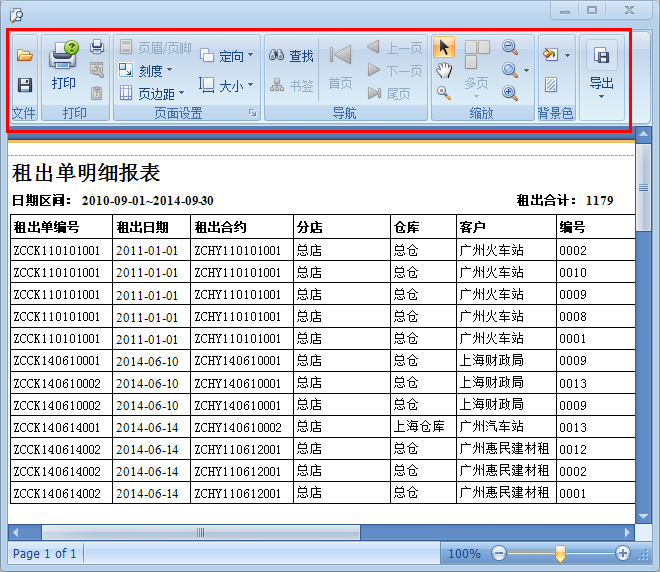Click the vertical scrollbar down arrow
This screenshot has height=572, width=660.
tap(643, 516)
